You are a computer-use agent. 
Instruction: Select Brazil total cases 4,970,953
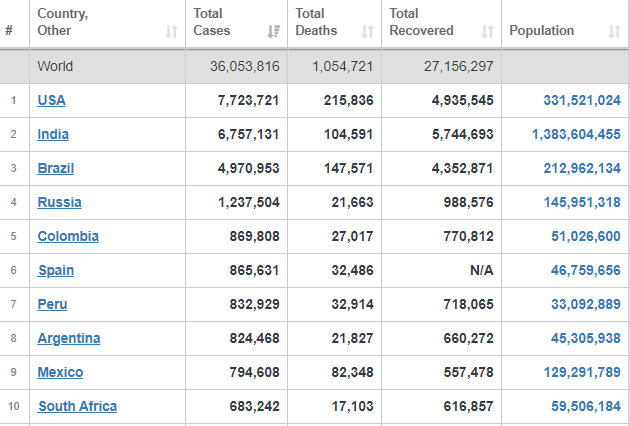(248, 168)
